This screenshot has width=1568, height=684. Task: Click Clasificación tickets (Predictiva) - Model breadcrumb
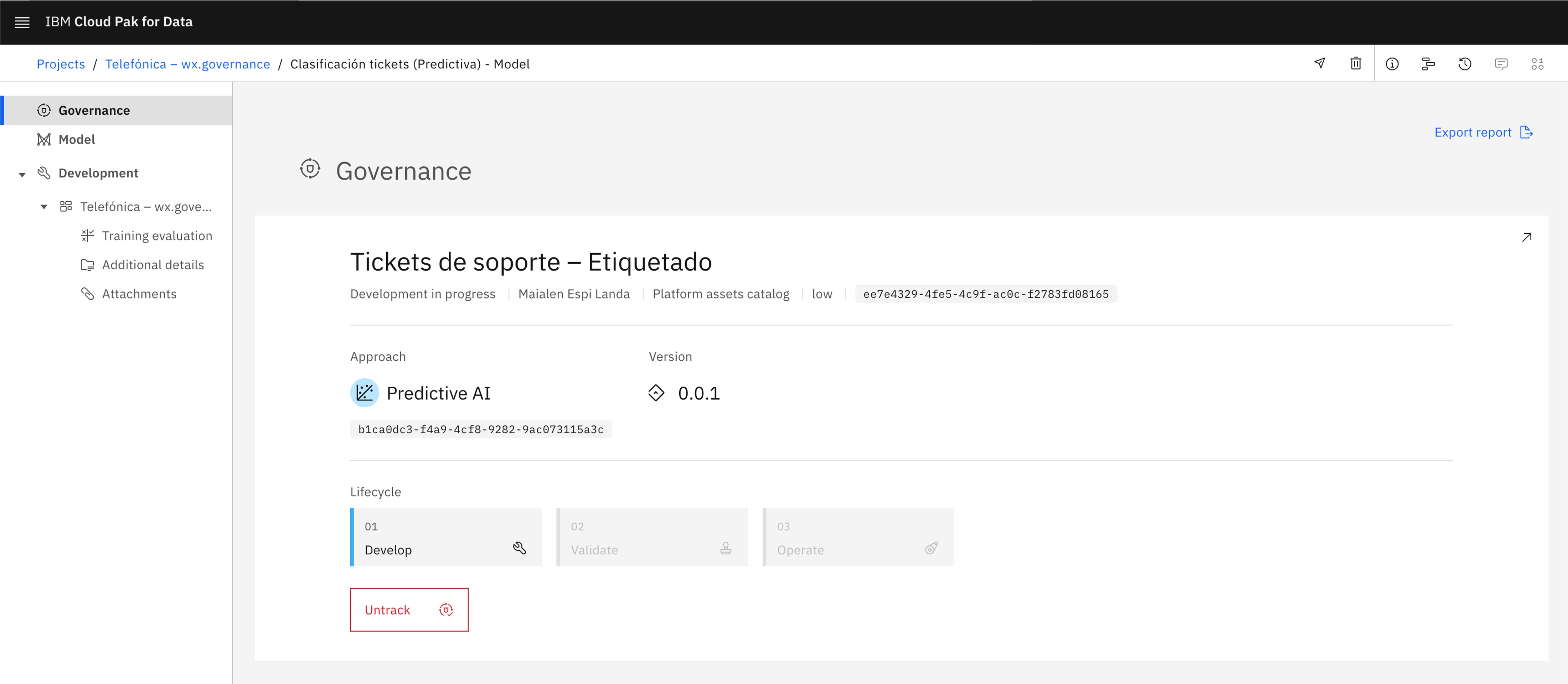[x=410, y=64]
